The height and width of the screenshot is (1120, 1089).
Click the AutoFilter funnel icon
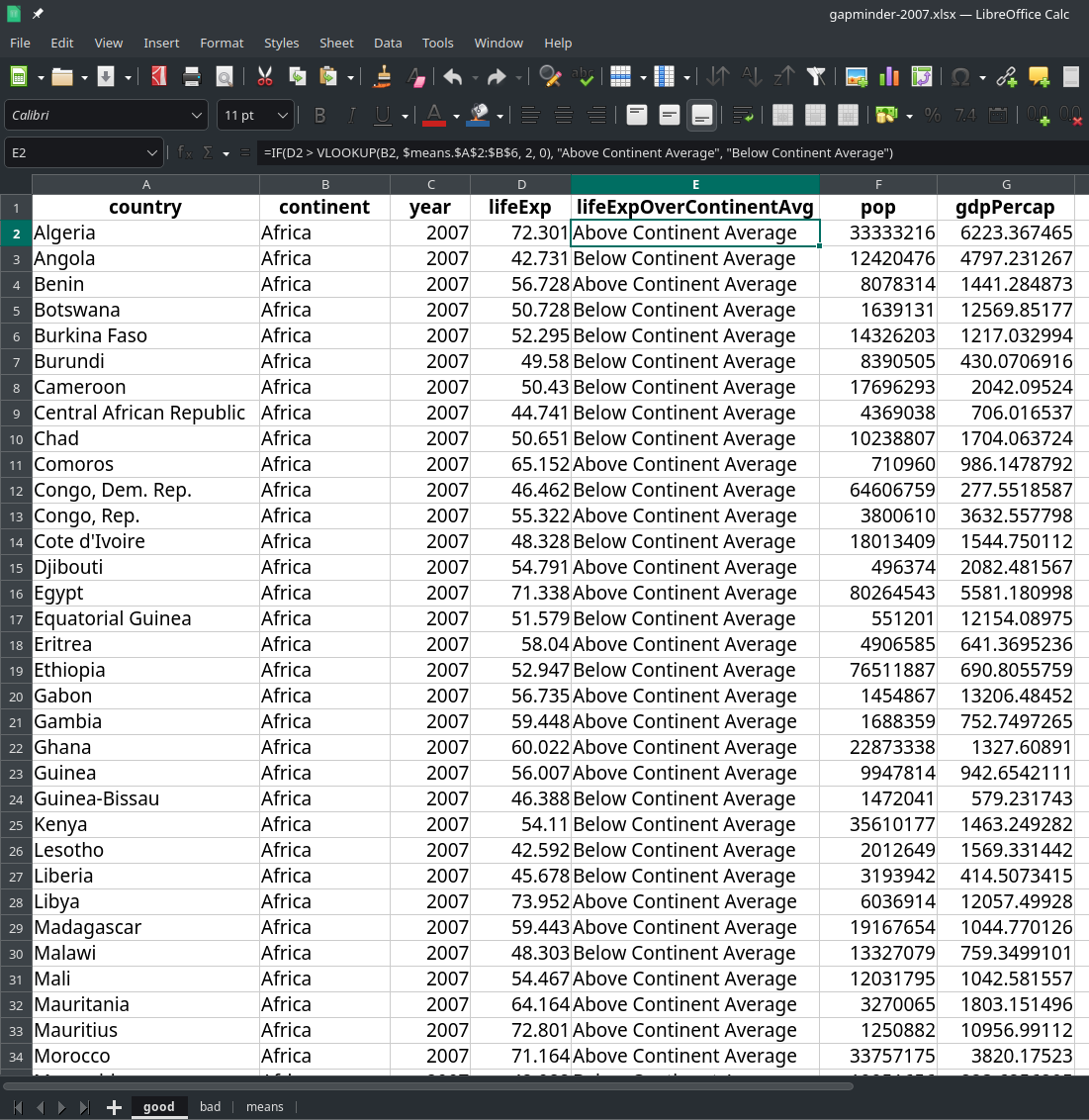click(816, 77)
